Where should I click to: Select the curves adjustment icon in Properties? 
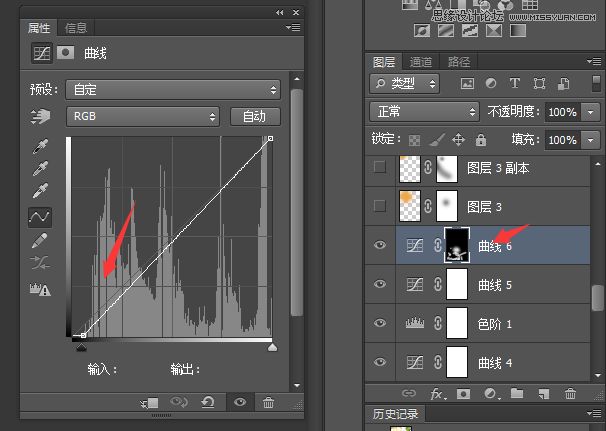click(x=41, y=53)
